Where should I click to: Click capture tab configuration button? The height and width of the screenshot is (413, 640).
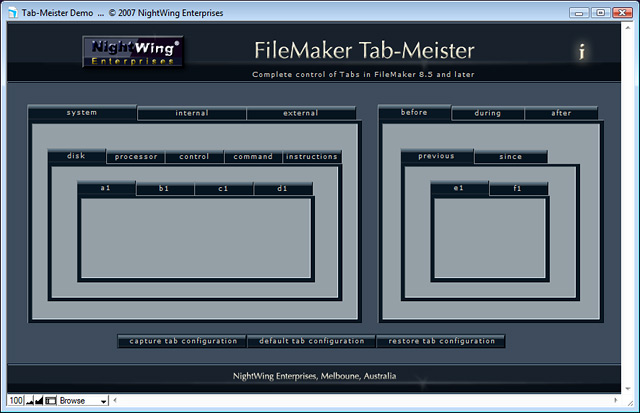[x=183, y=341]
